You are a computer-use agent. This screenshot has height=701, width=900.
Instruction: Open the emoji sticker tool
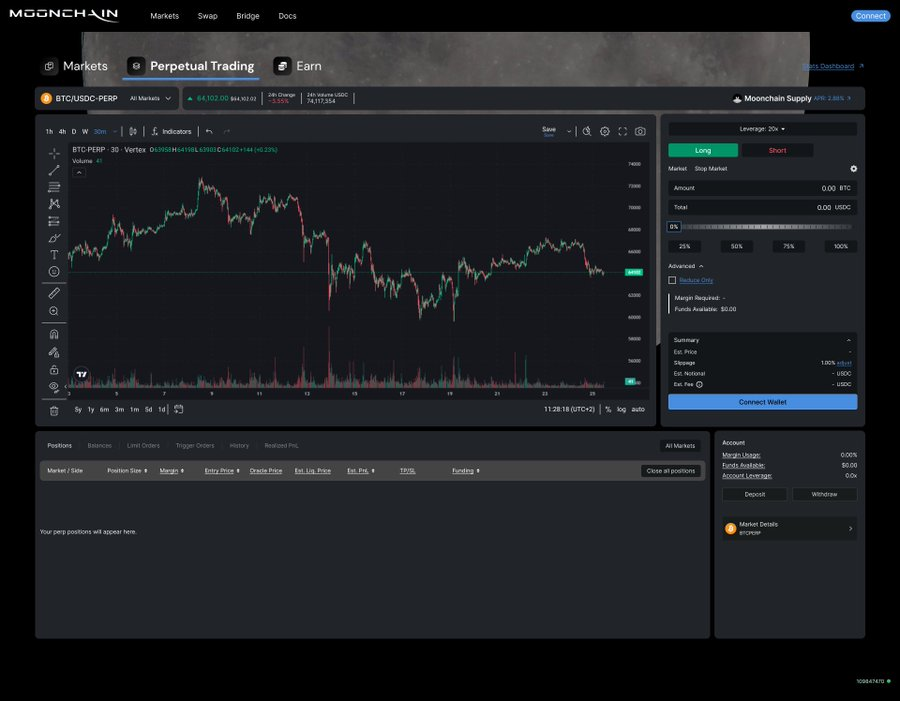(54, 272)
